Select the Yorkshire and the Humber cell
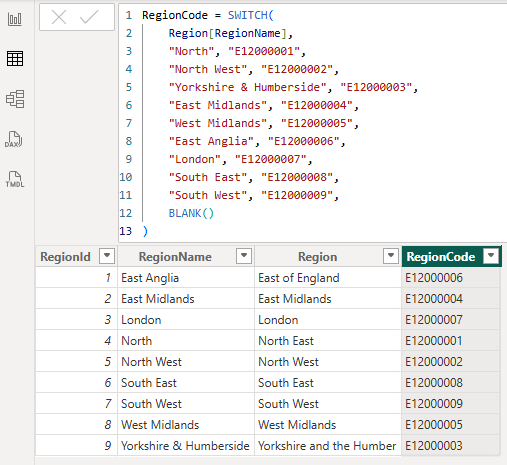This screenshot has height=465, width=507. [x=328, y=446]
